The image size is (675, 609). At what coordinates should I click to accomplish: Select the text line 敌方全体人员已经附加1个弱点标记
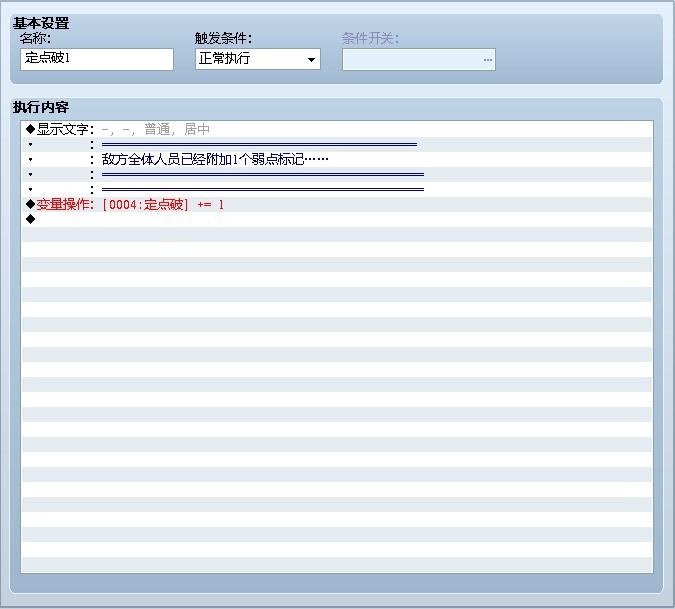pos(337,159)
